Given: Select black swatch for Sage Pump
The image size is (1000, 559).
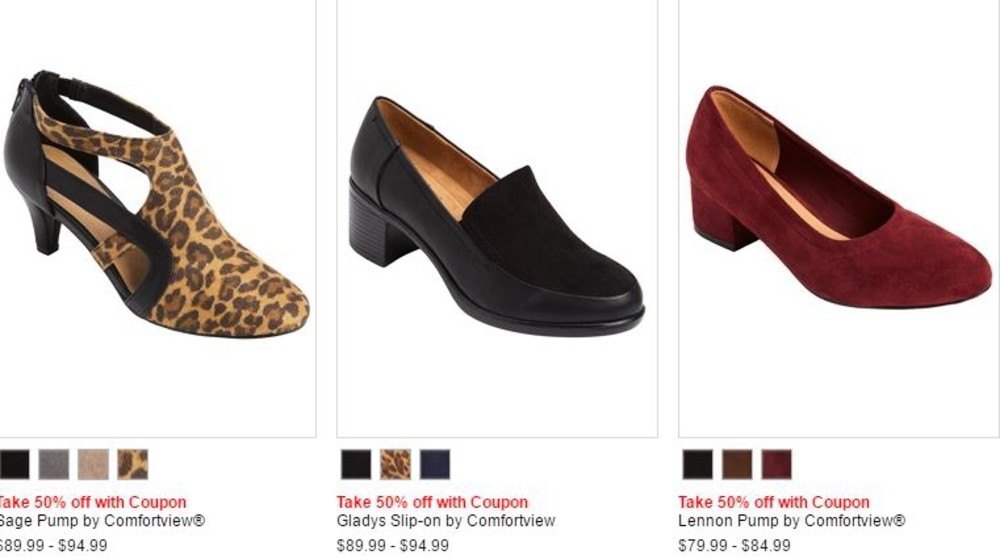Looking at the screenshot, I should [15, 465].
